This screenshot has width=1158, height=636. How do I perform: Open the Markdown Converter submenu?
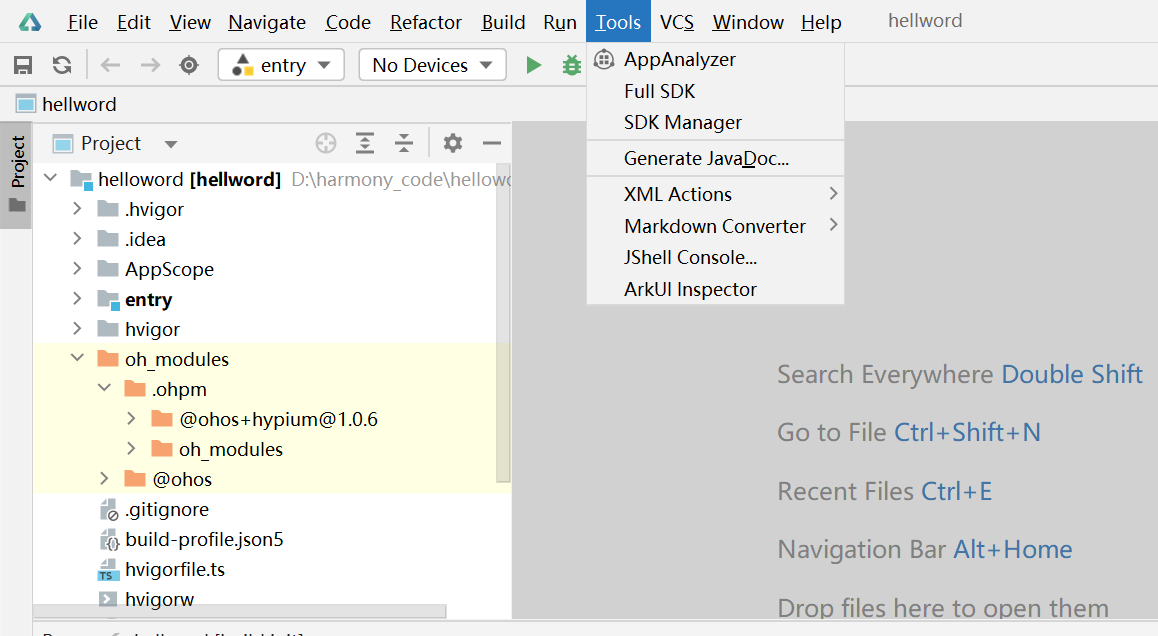716,226
